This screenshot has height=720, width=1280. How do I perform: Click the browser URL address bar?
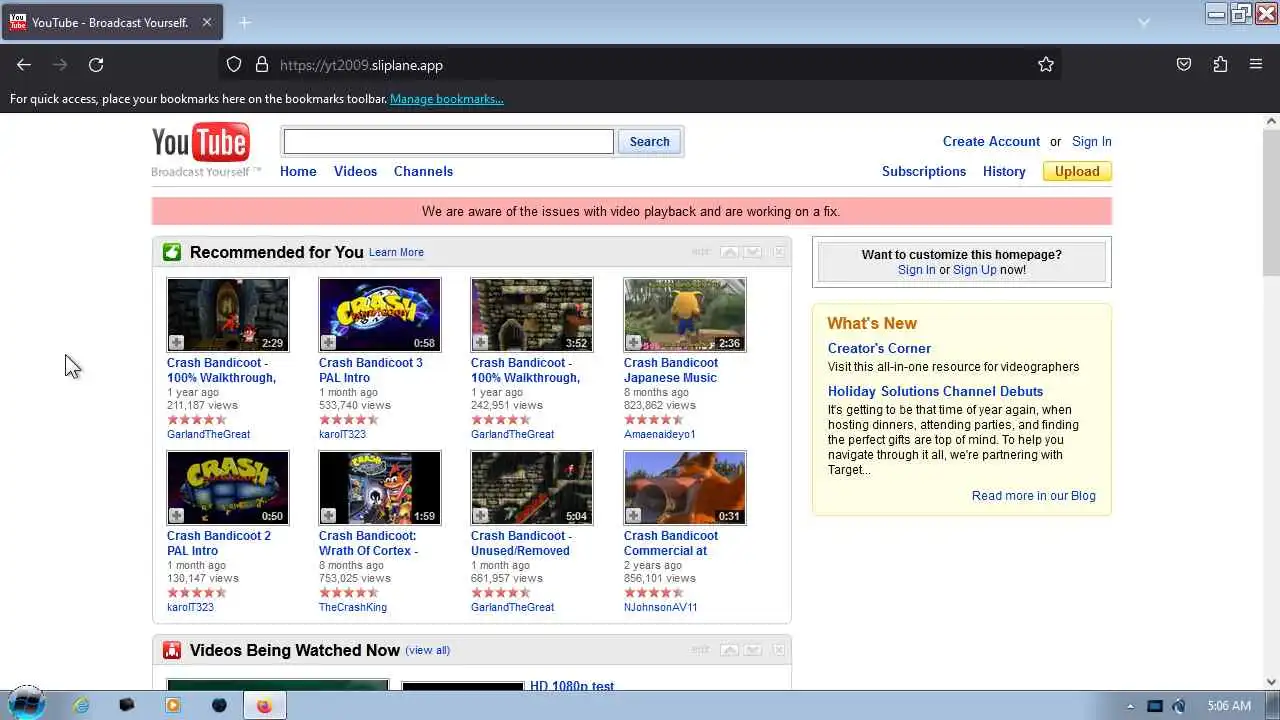point(640,65)
